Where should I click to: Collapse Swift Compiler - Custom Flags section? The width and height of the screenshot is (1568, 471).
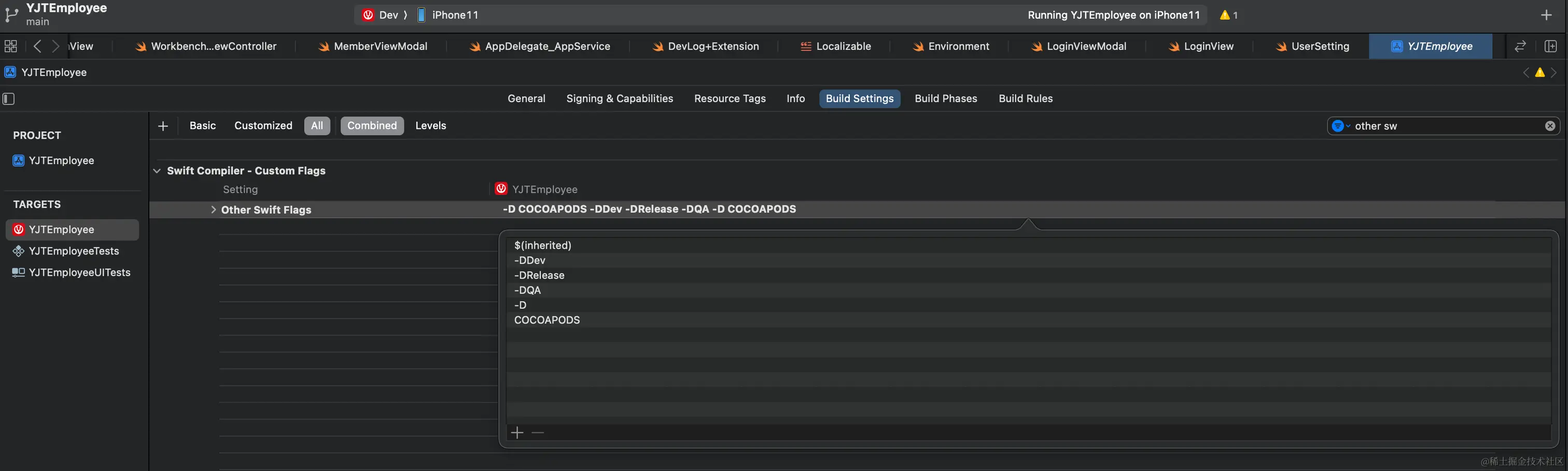pyautogui.click(x=157, y=171)
